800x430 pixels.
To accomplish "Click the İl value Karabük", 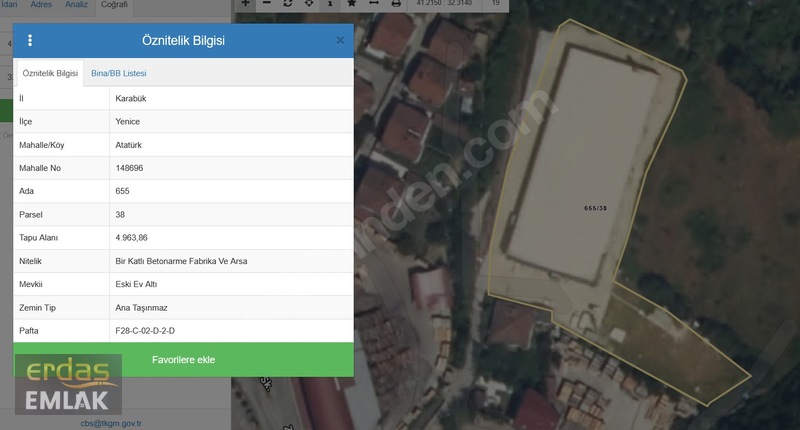I will 131,98.
